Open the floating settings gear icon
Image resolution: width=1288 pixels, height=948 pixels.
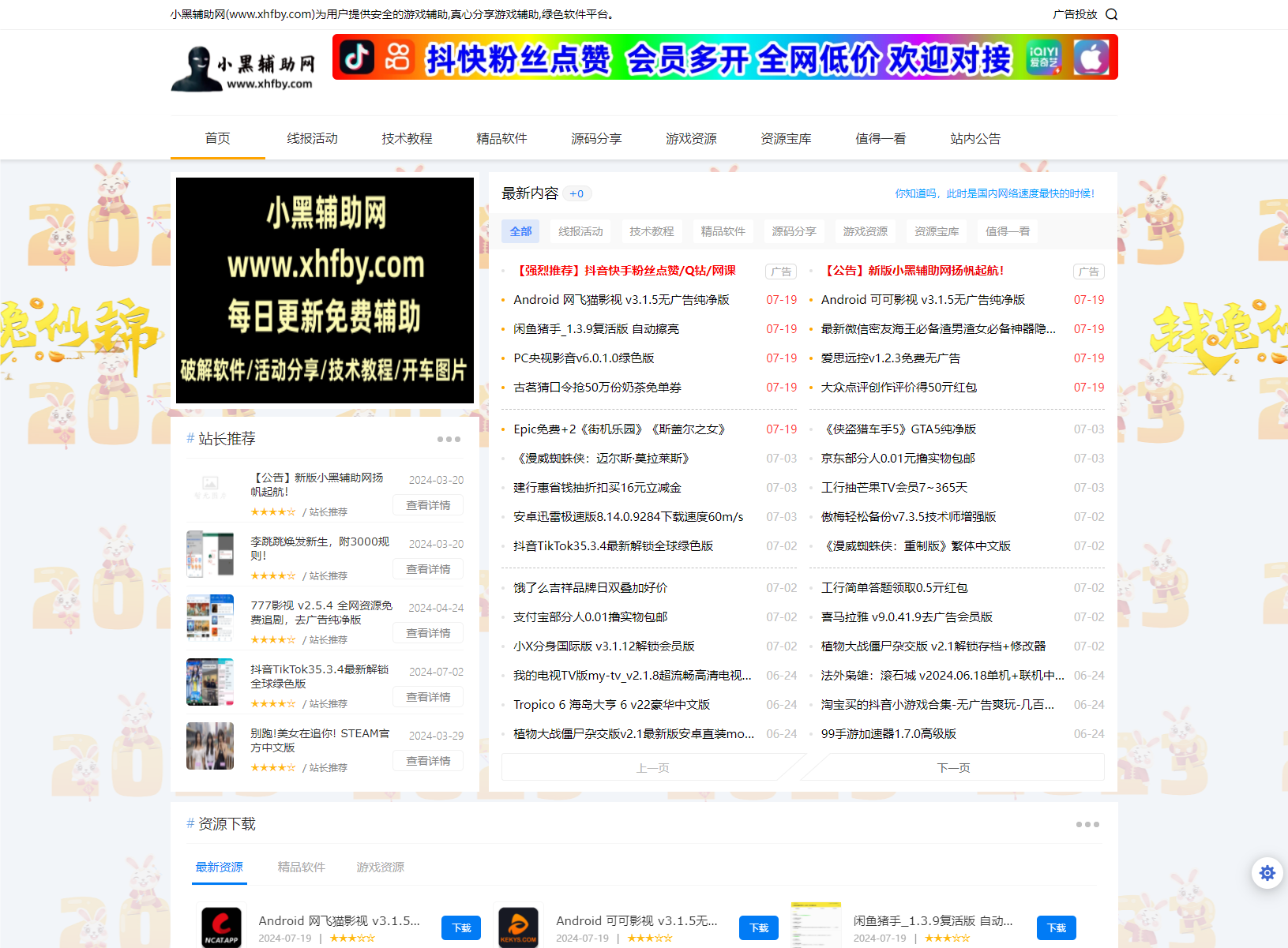pos(1267,873)
